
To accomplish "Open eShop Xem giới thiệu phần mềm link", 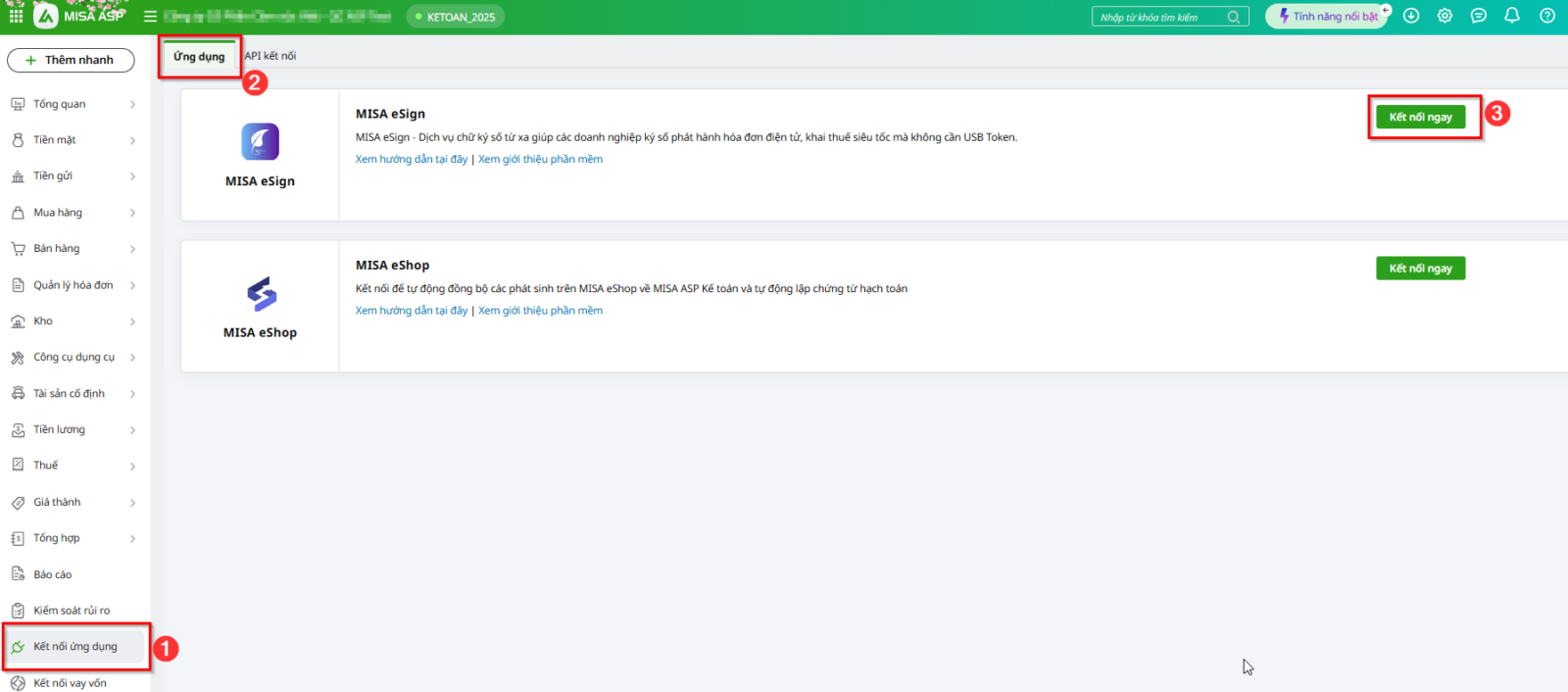I will [540, 311].
